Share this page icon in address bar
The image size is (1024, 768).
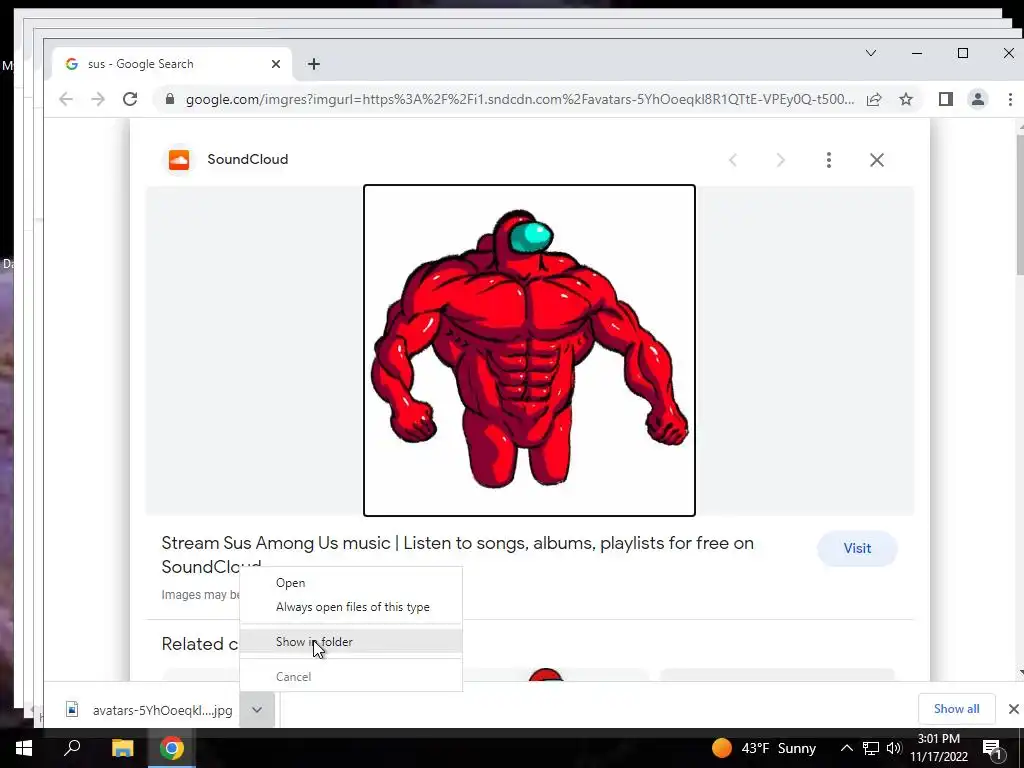pyautogui.click(x=874, y=99)
